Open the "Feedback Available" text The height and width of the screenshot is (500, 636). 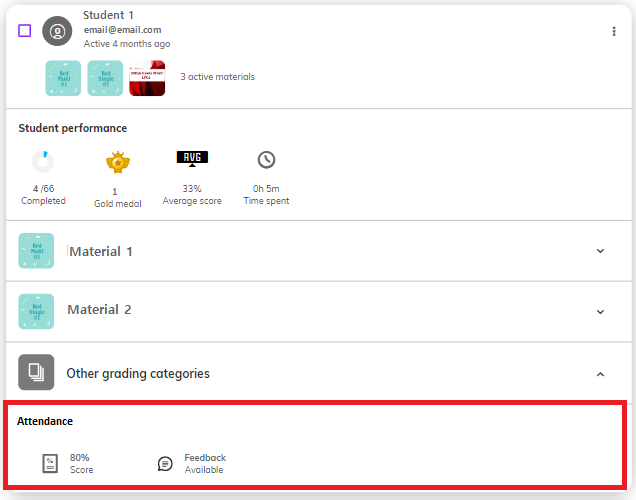tap(205, 464)
